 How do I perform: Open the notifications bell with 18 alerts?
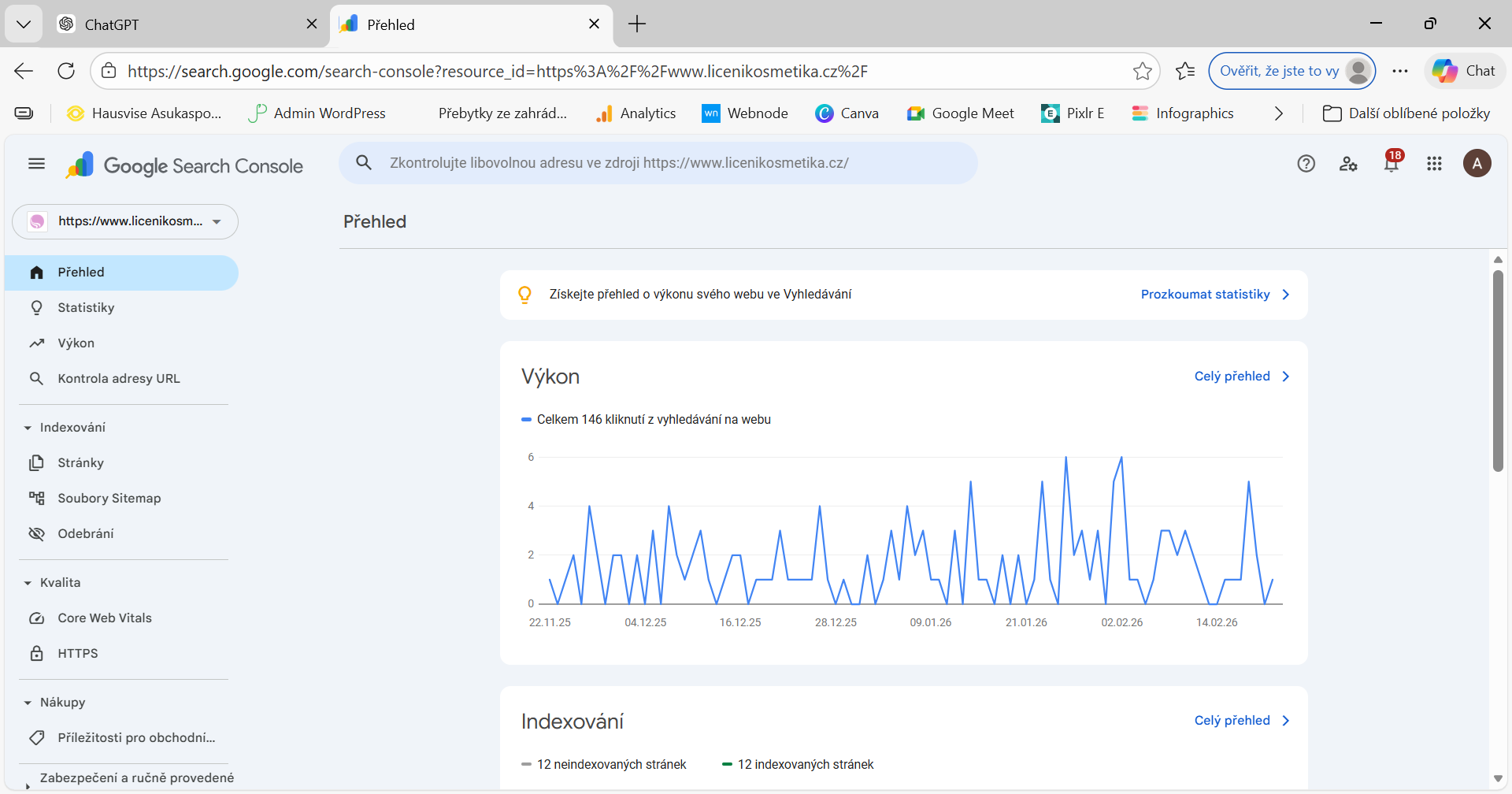[x=1392, y=163]
